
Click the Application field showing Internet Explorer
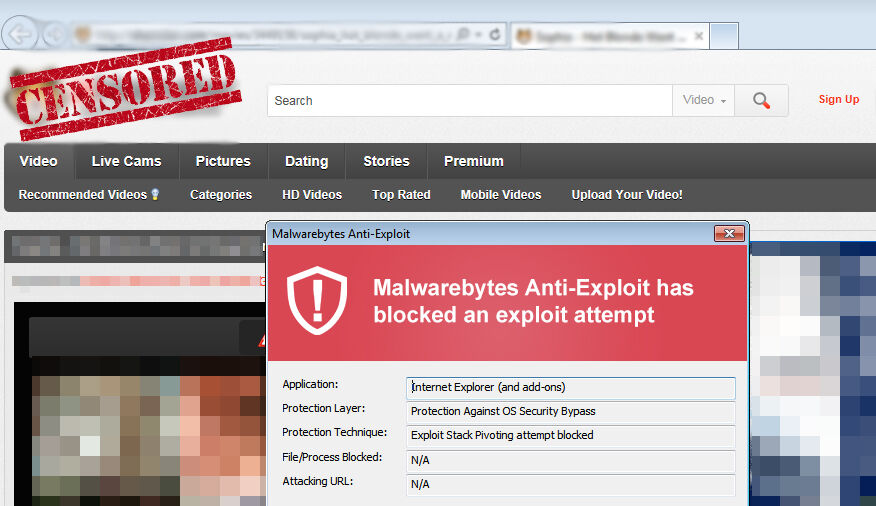(x=570, y=388)
